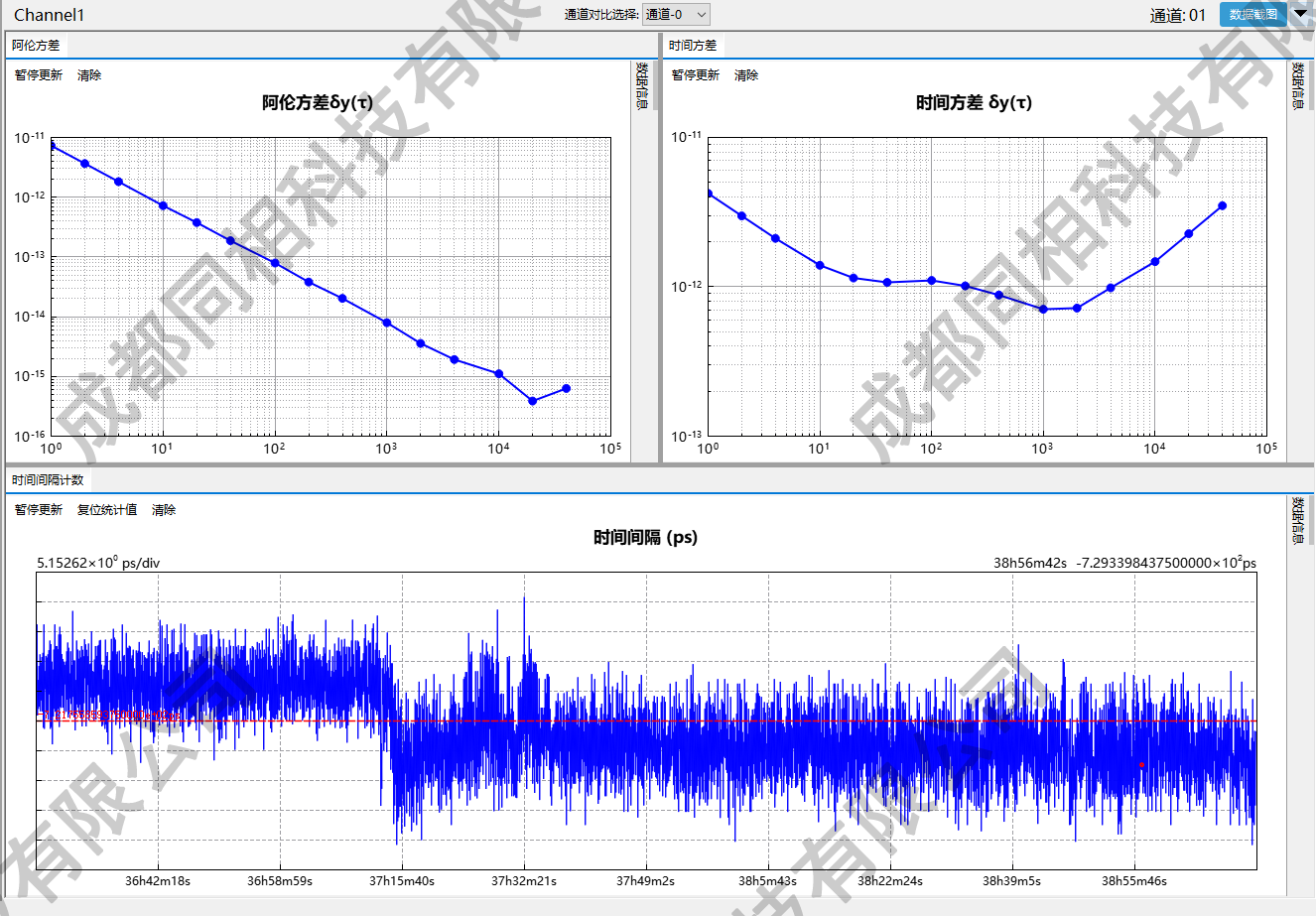Expand 数据信息 side panel of time variance
This screenshot has width=1316, height=916.
(x=1297, y=85)
